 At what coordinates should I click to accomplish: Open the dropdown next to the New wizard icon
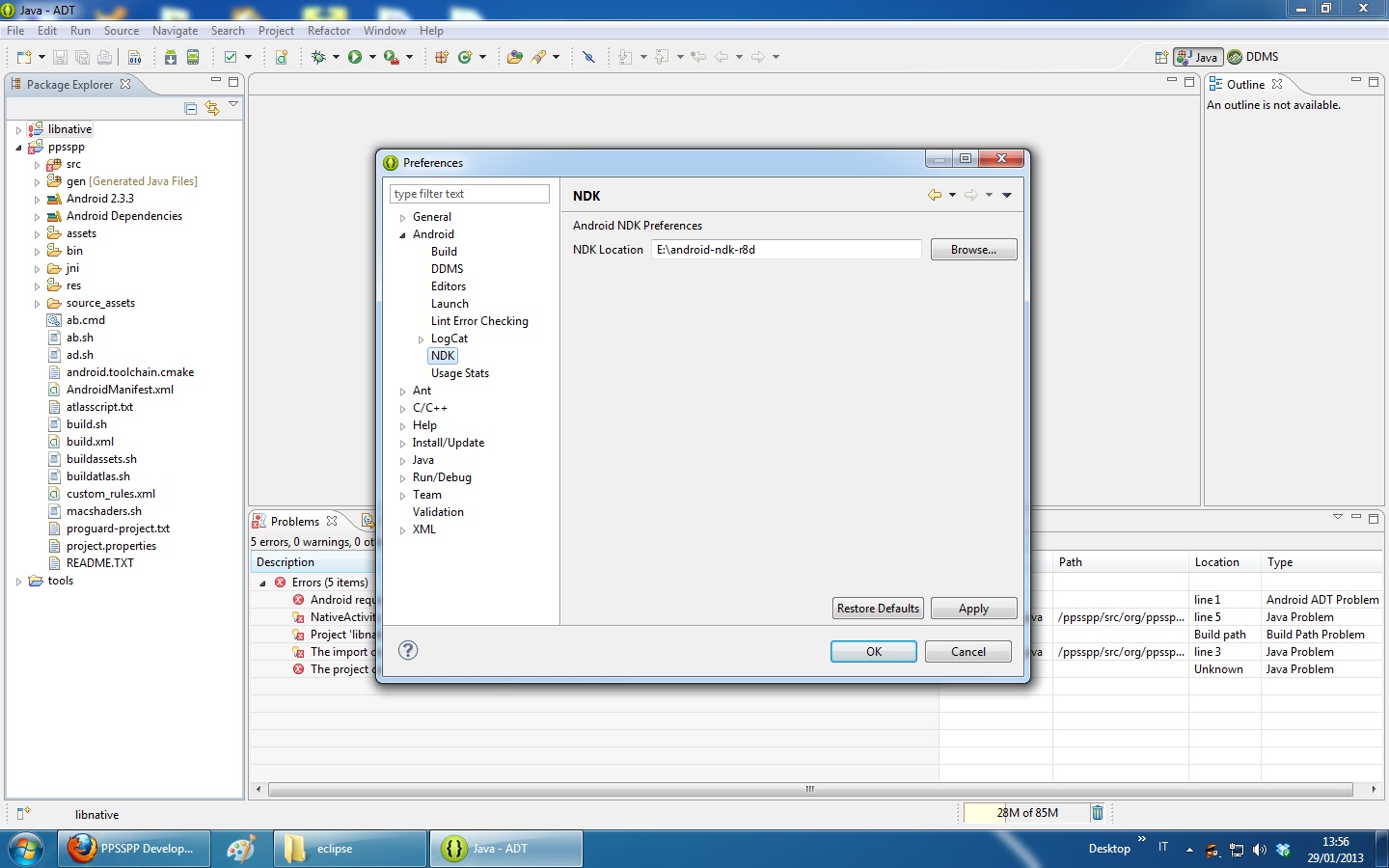pos(41,57)
